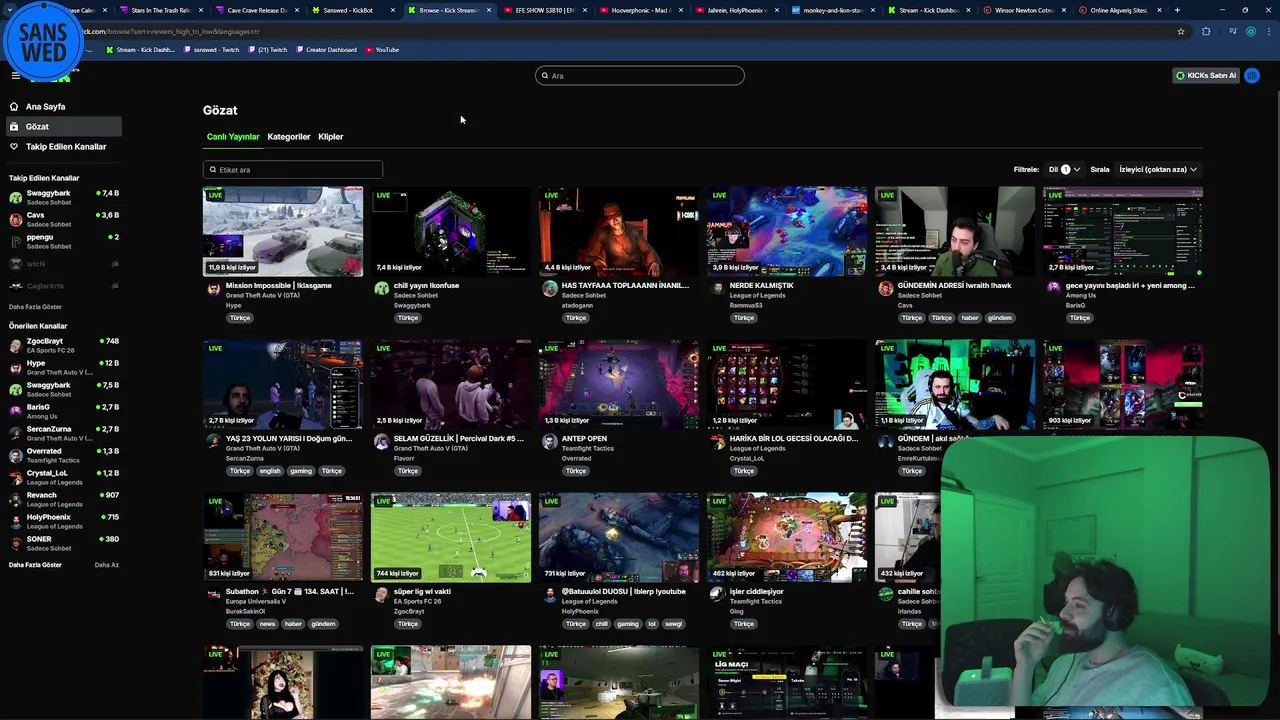The image size is (1280, 720).
Task: Click ZgocBrayt avatar in recommended channels
Action: 15,345
